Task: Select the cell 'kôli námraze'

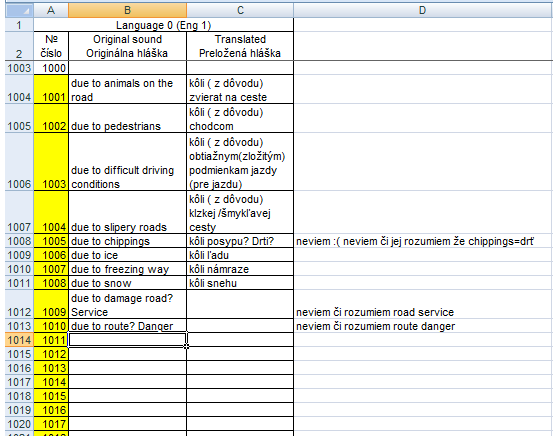Action: point(240,269)
